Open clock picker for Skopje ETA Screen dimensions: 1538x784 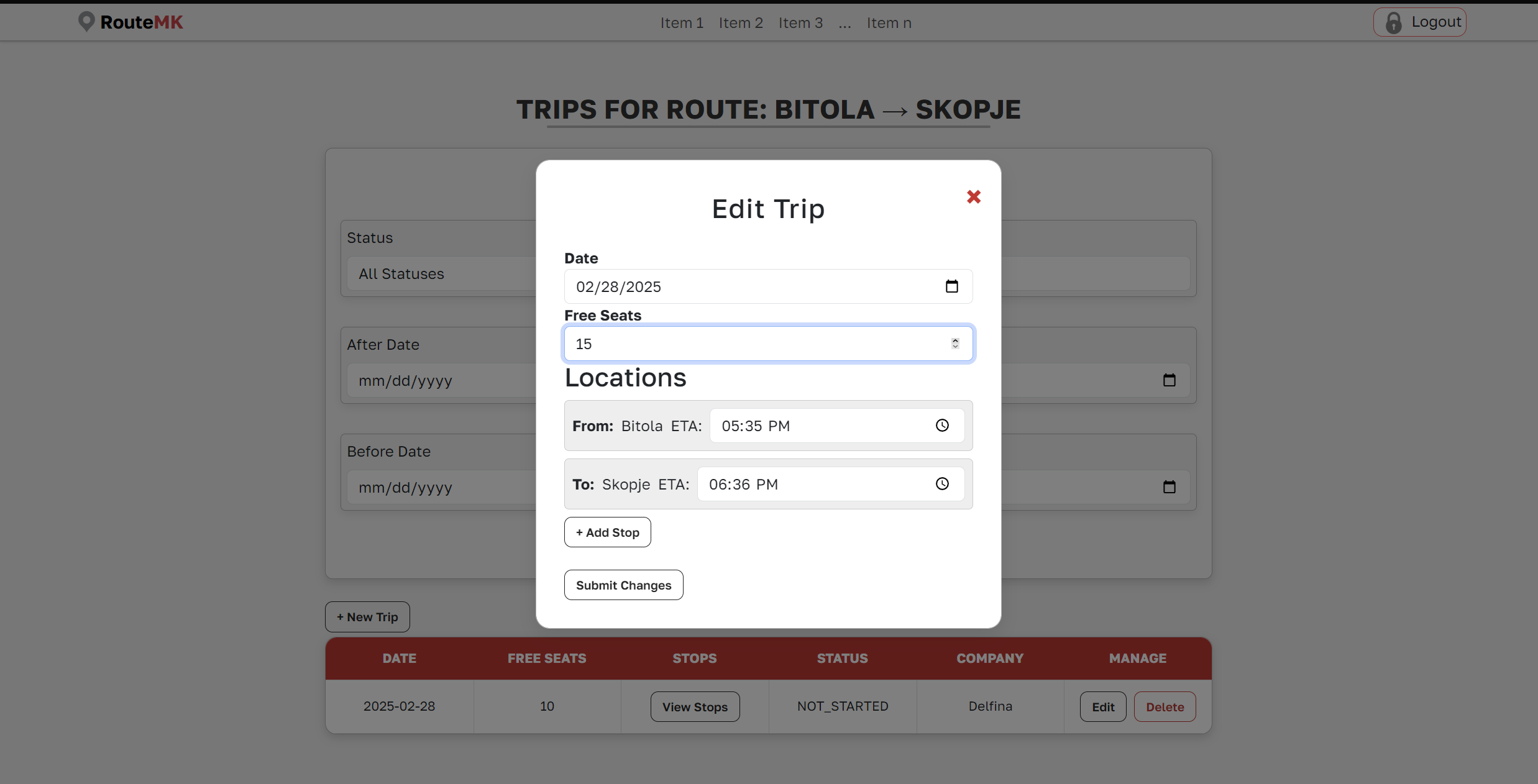942,484
